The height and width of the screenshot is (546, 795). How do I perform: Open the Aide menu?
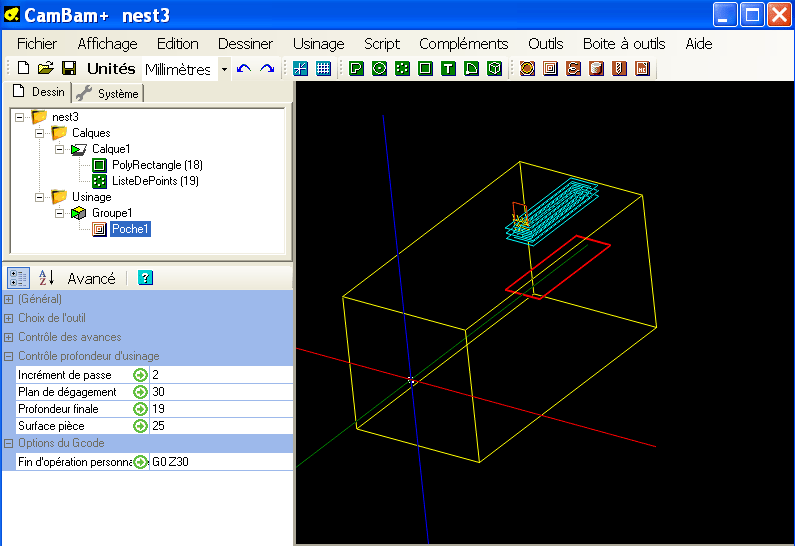[x=699, y=44]
